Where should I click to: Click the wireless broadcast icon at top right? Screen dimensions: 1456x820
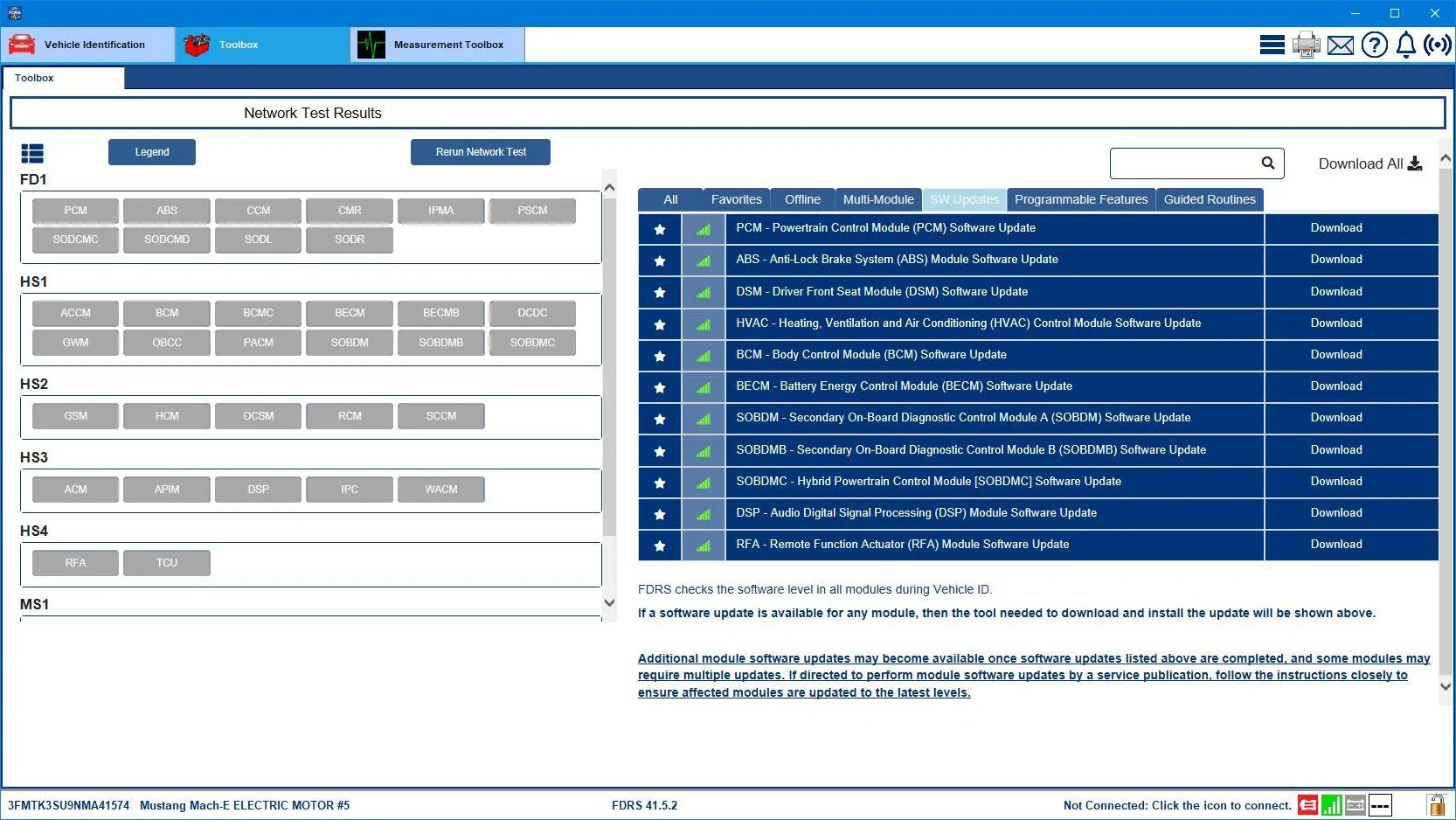[1438, 45]
